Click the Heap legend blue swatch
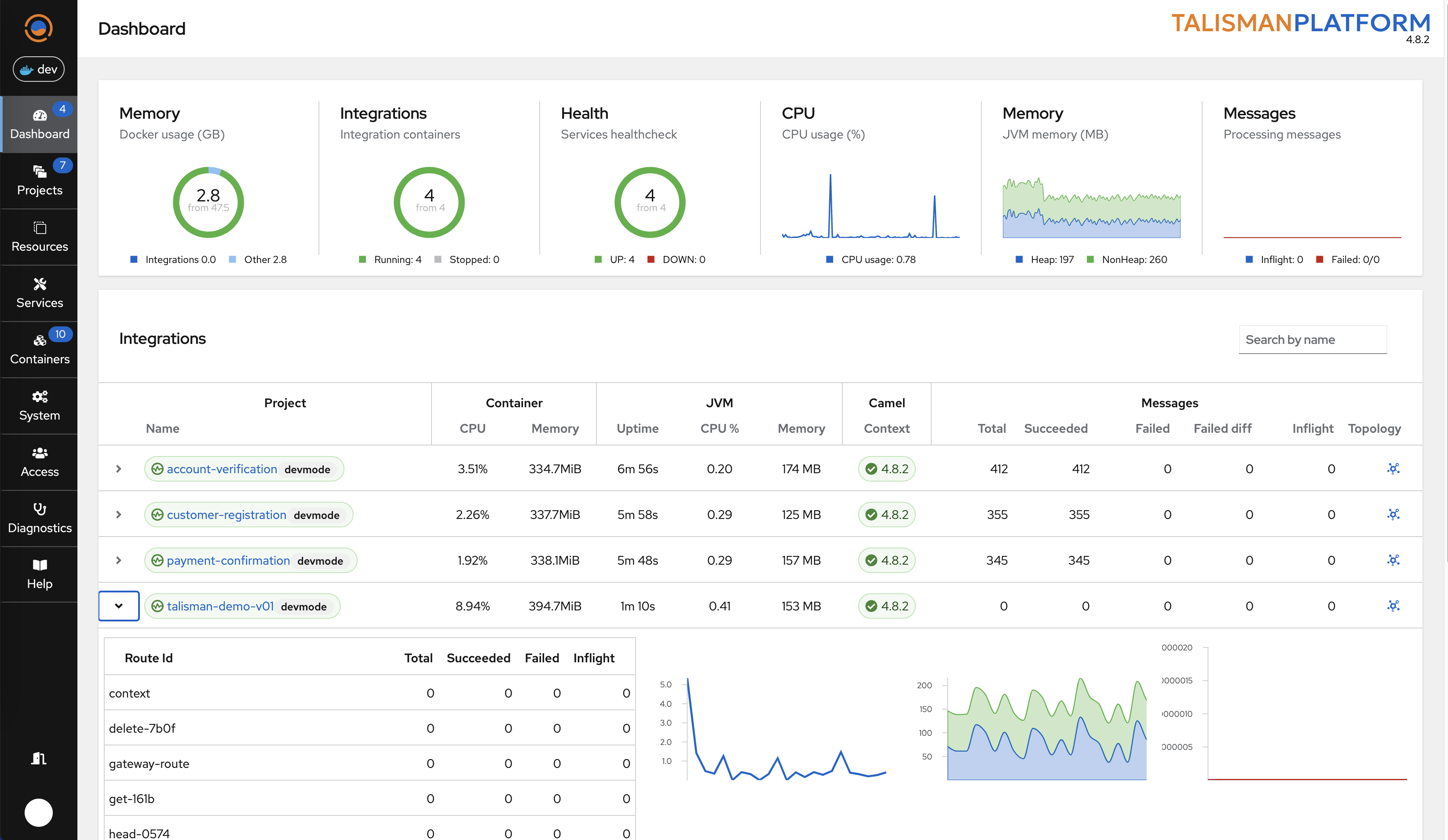The width and height of the screenshot is (1448, 840). point(1019,260)
